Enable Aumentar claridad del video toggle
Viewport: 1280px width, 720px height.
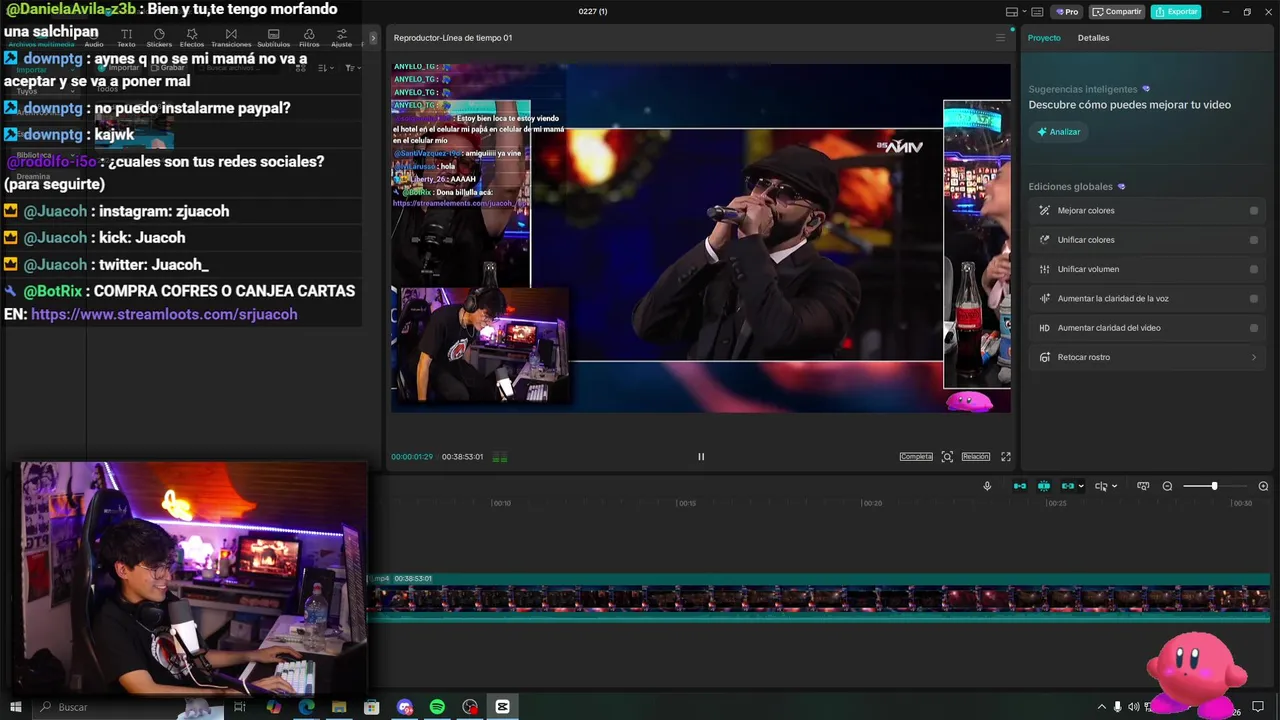point(1254,328)
